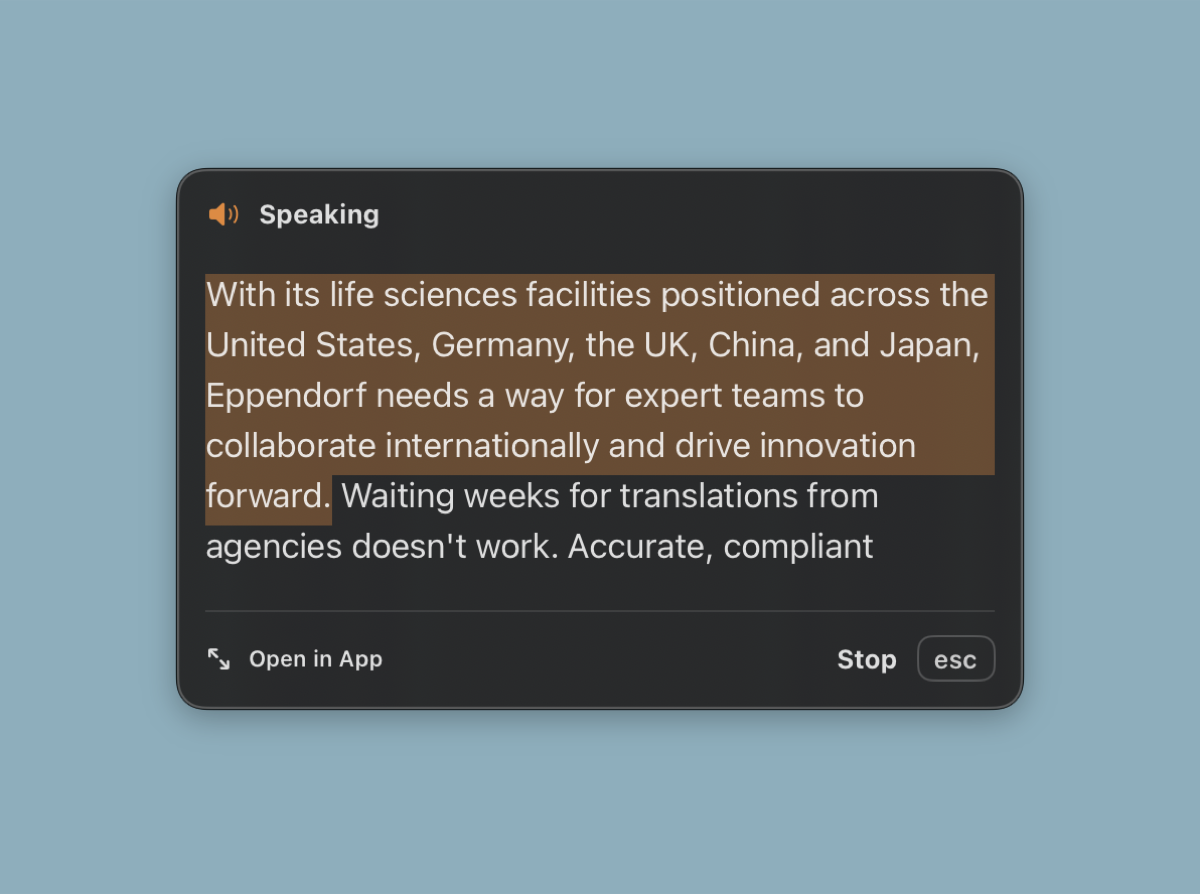This screenshot has width=1200, height=894.
Task: Click the sound waves on the speaker icon
Action: [233, 213]
